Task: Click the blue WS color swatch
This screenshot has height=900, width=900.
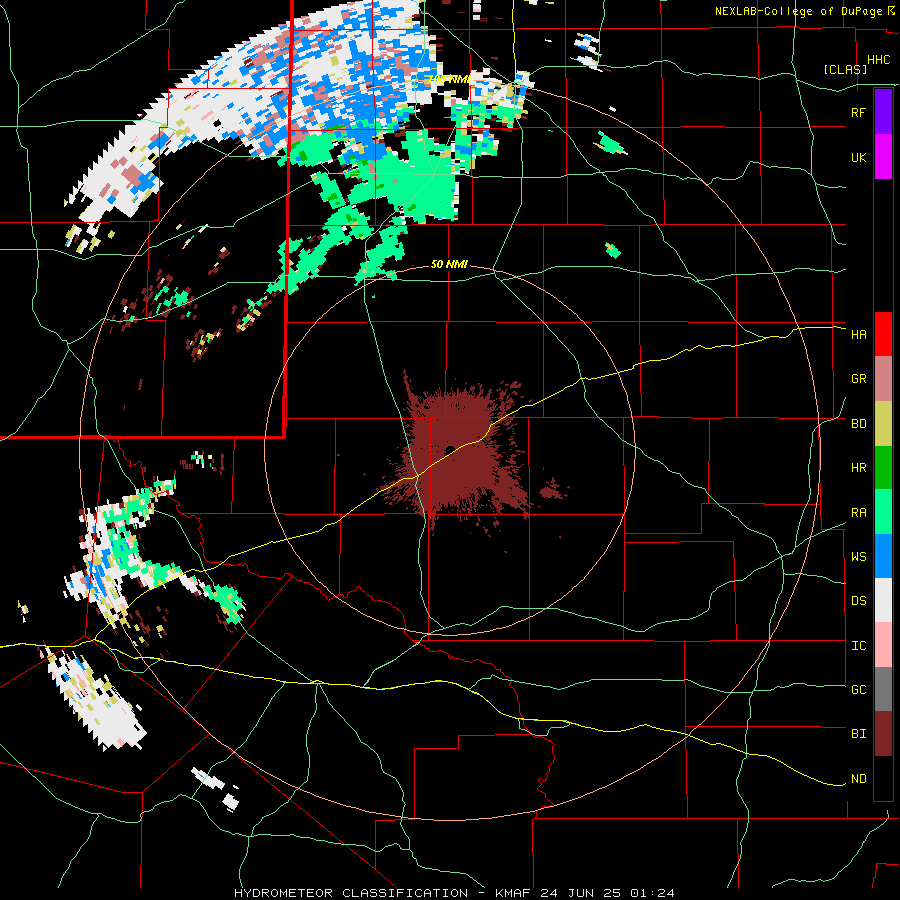Action: [x=883, y=556]
